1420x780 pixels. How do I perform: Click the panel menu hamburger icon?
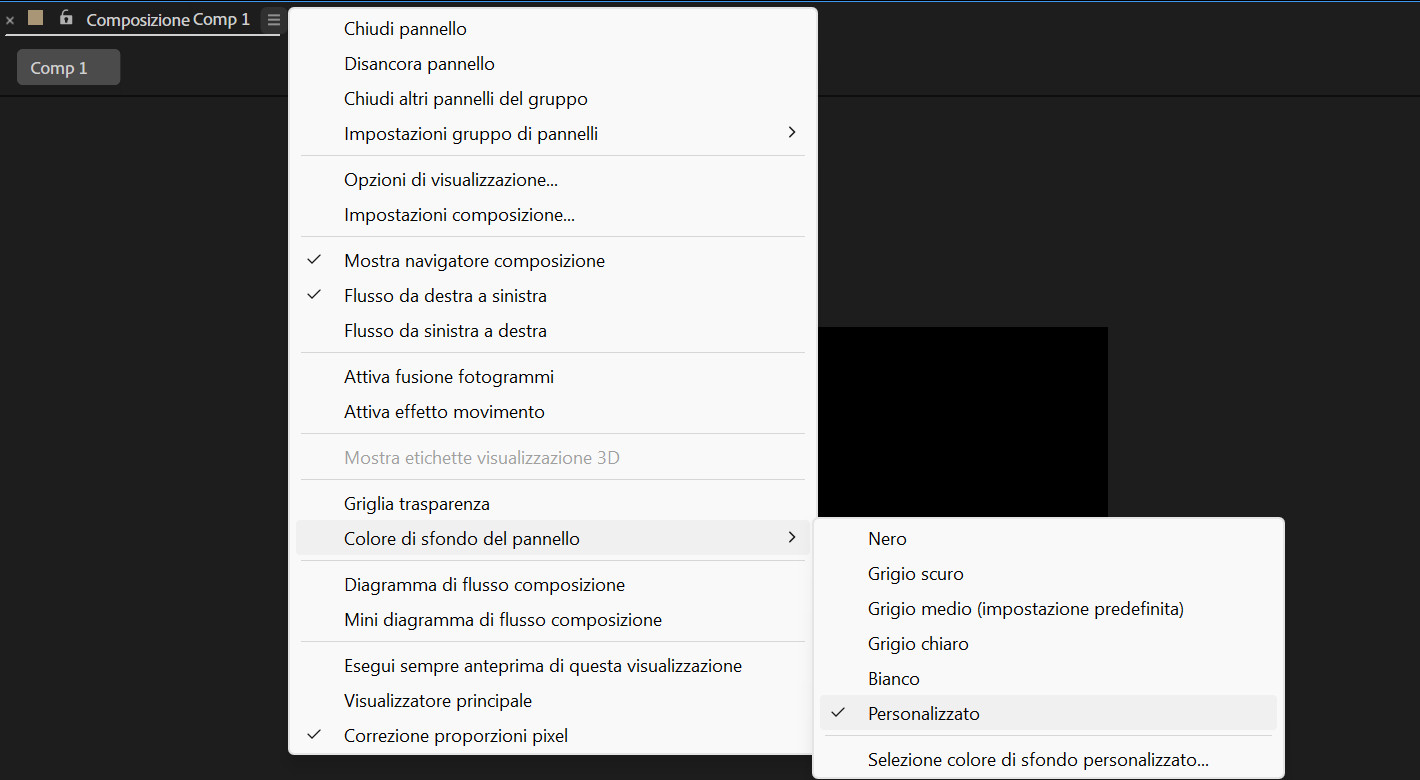(x=274, y=20)
